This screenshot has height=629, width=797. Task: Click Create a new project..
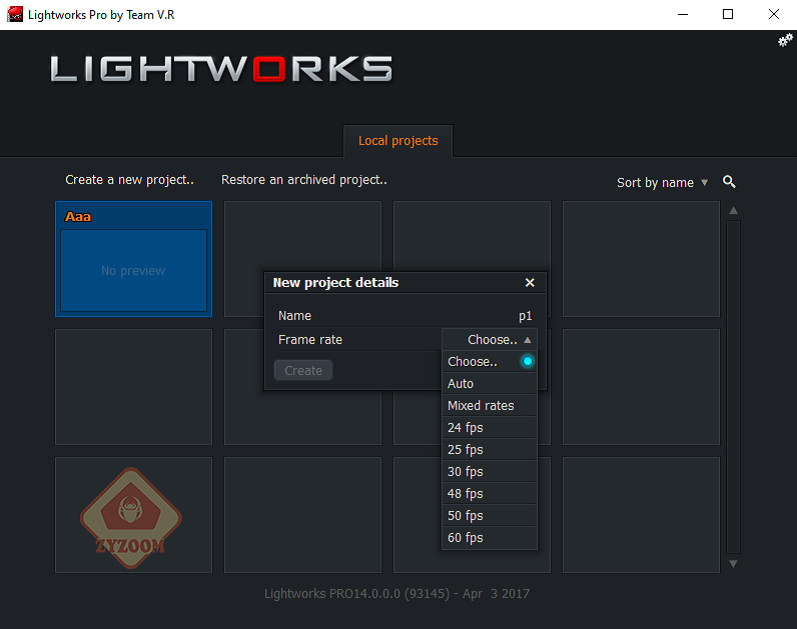pos(129,180)
